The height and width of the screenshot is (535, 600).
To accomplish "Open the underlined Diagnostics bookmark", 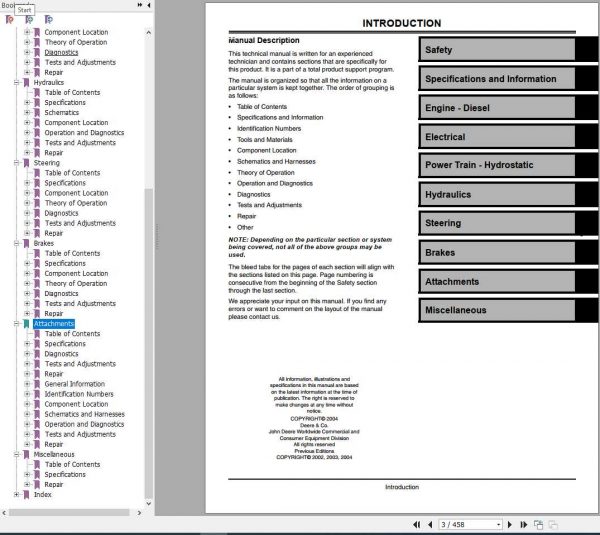I will click(x=61, y=52).
